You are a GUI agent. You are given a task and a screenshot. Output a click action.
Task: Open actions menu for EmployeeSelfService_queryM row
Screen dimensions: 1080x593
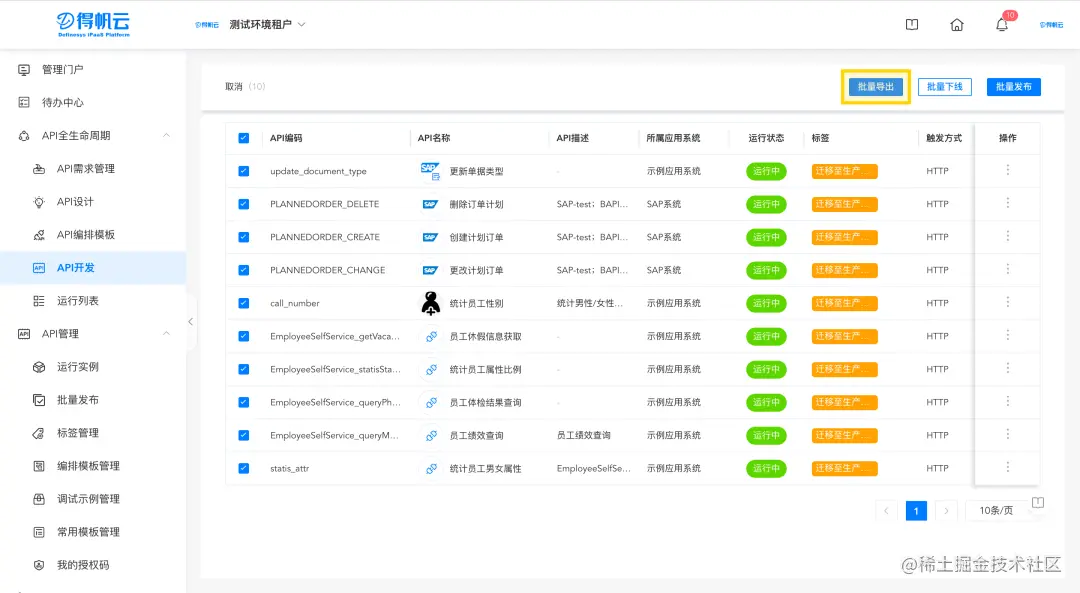point(1008,435)
